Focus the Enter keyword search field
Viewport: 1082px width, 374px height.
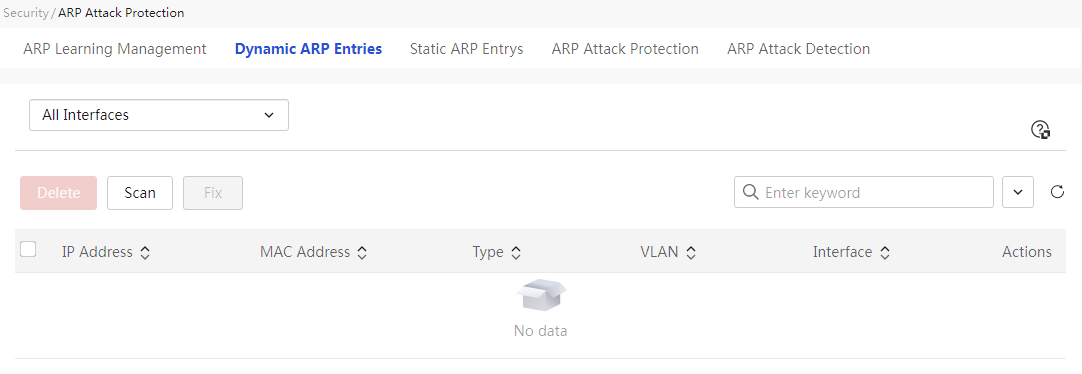click(x=863, y=192)
